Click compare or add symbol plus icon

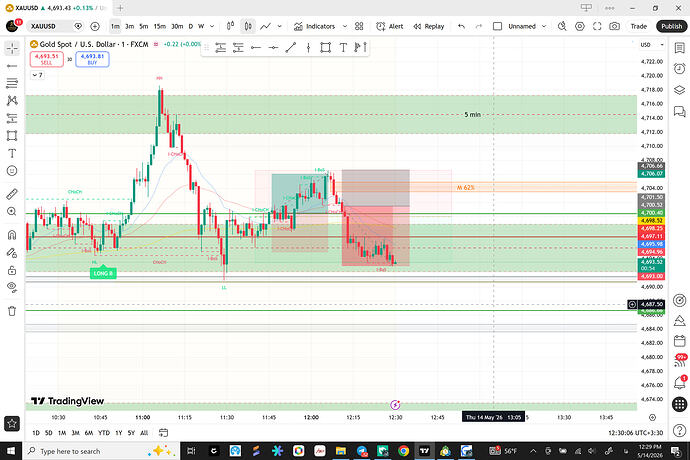click(x=95, y=26)
